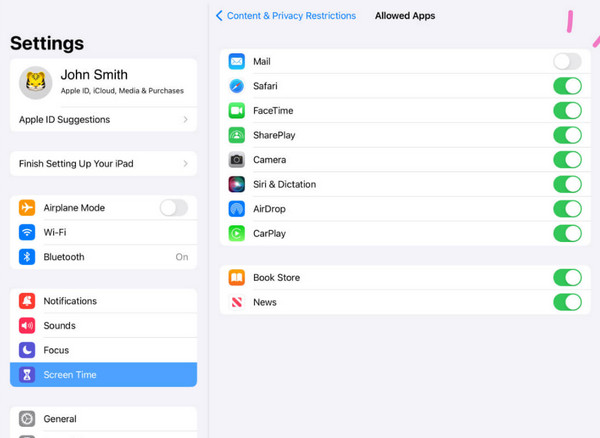The image size is (600, 438).
Task: Switch off the News toggle
Action: coord(567,302)
